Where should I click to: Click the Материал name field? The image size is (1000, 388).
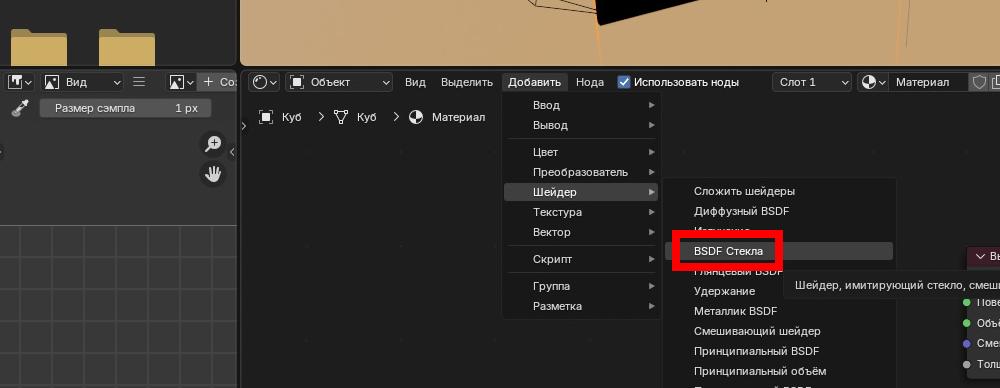coord(928,82)
